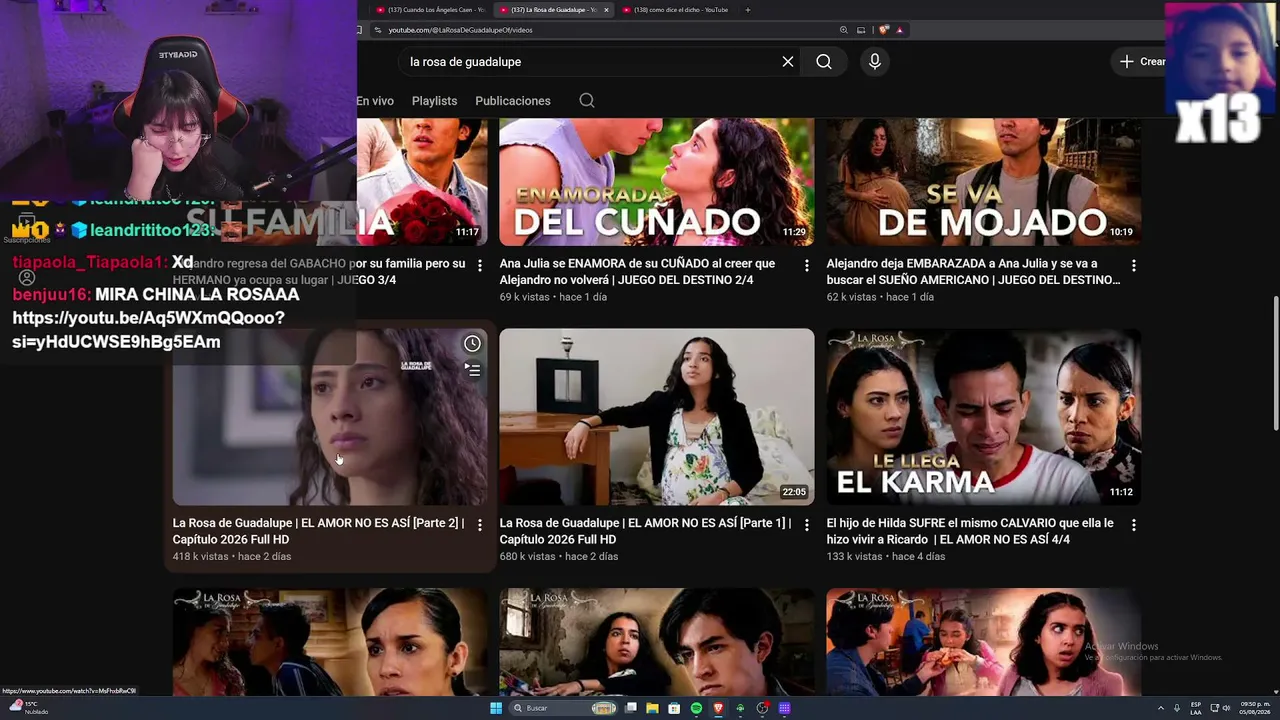
Task: Click the Brave Shields lion icon
Action: coord(885,30)
